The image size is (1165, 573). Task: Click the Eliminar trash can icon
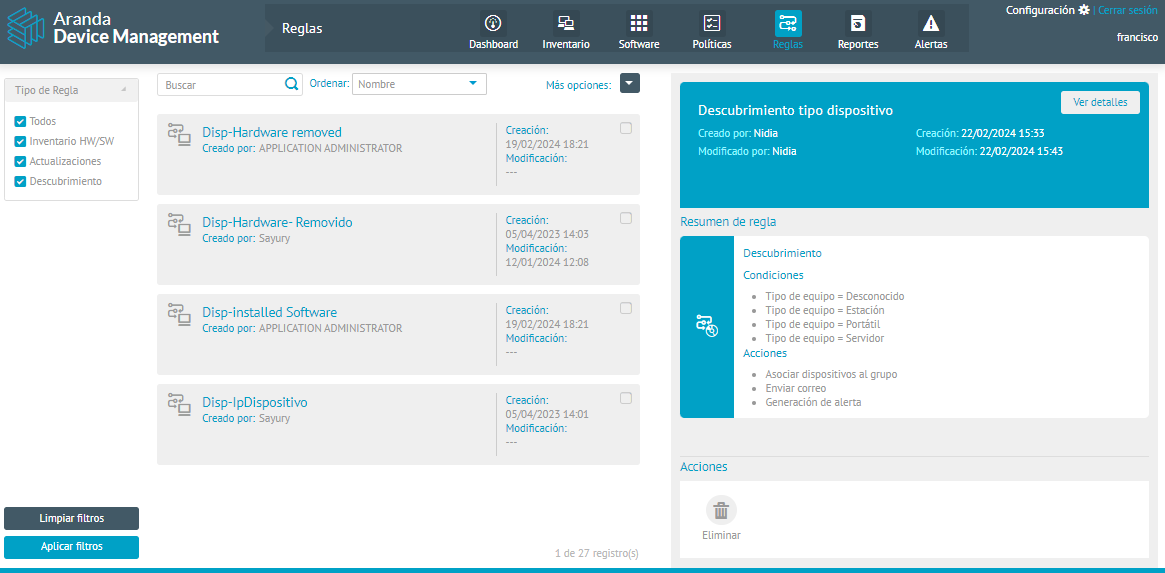(x=721, y=511)
